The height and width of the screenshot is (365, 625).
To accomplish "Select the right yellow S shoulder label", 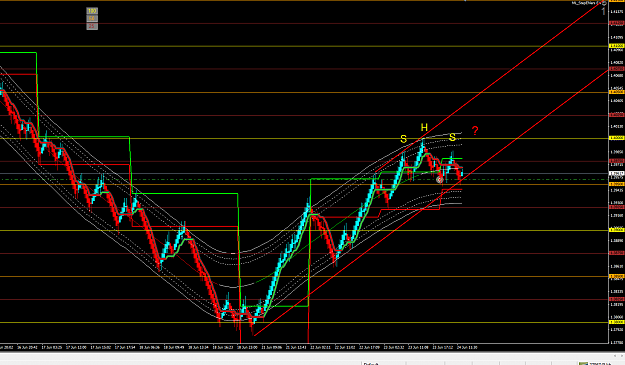I will click(452, 138).
